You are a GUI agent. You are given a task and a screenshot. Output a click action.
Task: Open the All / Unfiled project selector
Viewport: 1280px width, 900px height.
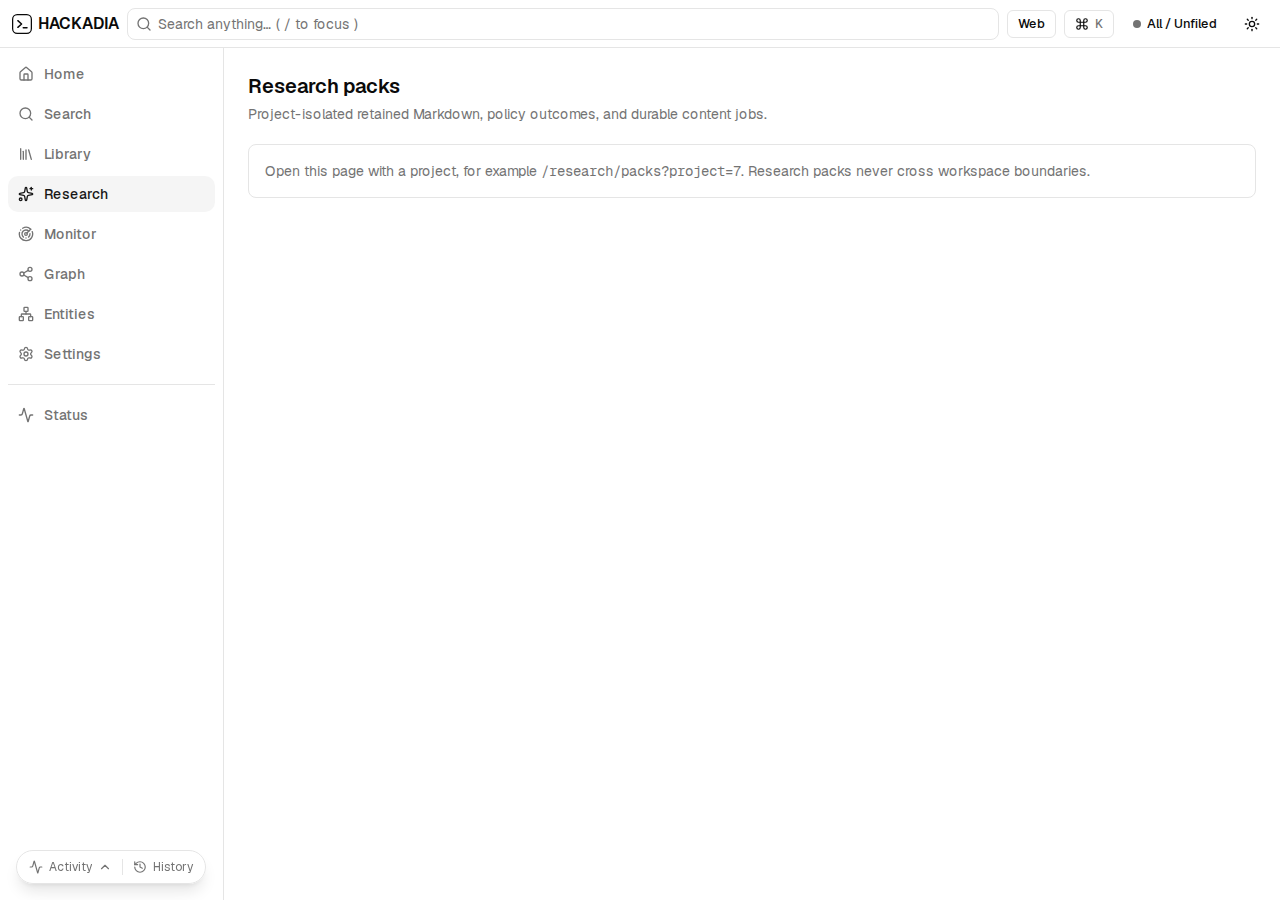click(1175, 24)
